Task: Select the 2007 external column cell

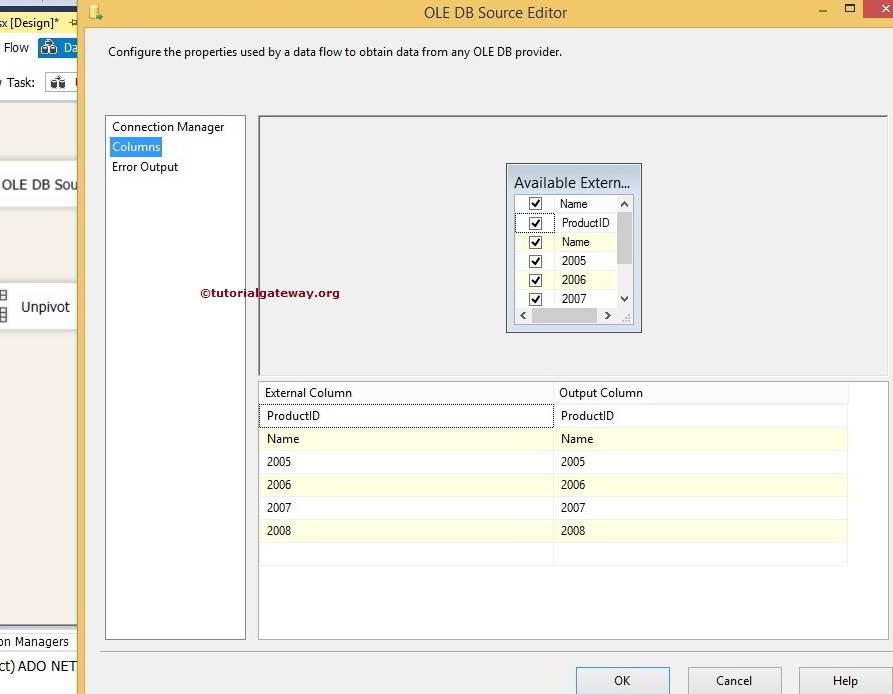Action: [x=406, y=508]
